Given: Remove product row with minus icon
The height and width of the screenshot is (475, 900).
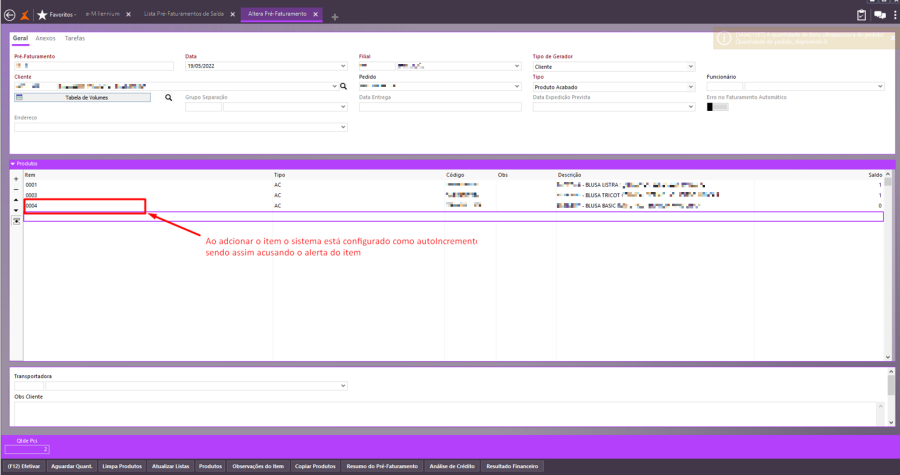Looking at the screenshot, I should (16, 189).
